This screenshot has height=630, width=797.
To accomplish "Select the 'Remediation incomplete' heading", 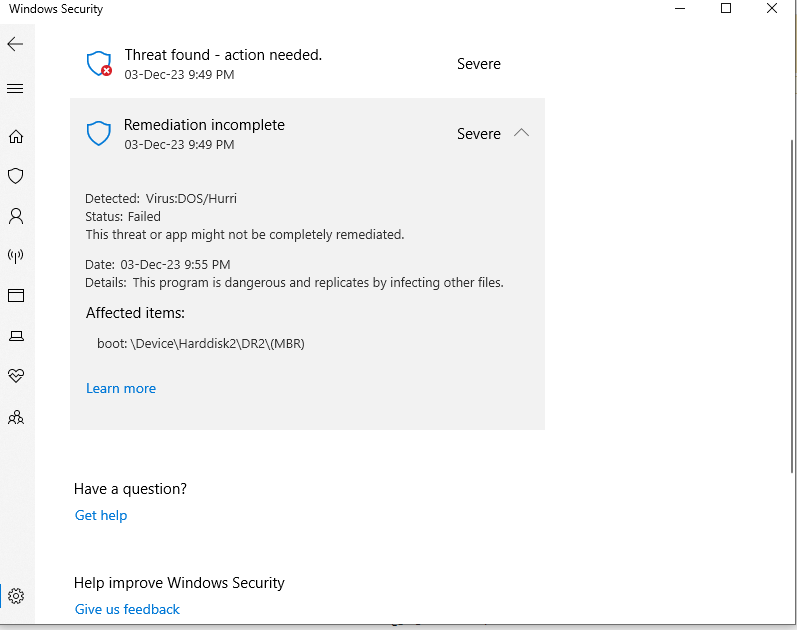I will point(204,125).
